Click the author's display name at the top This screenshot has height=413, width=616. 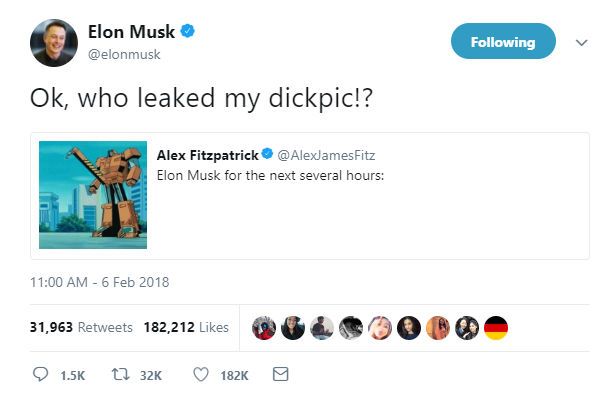click(x=138, y=32)
